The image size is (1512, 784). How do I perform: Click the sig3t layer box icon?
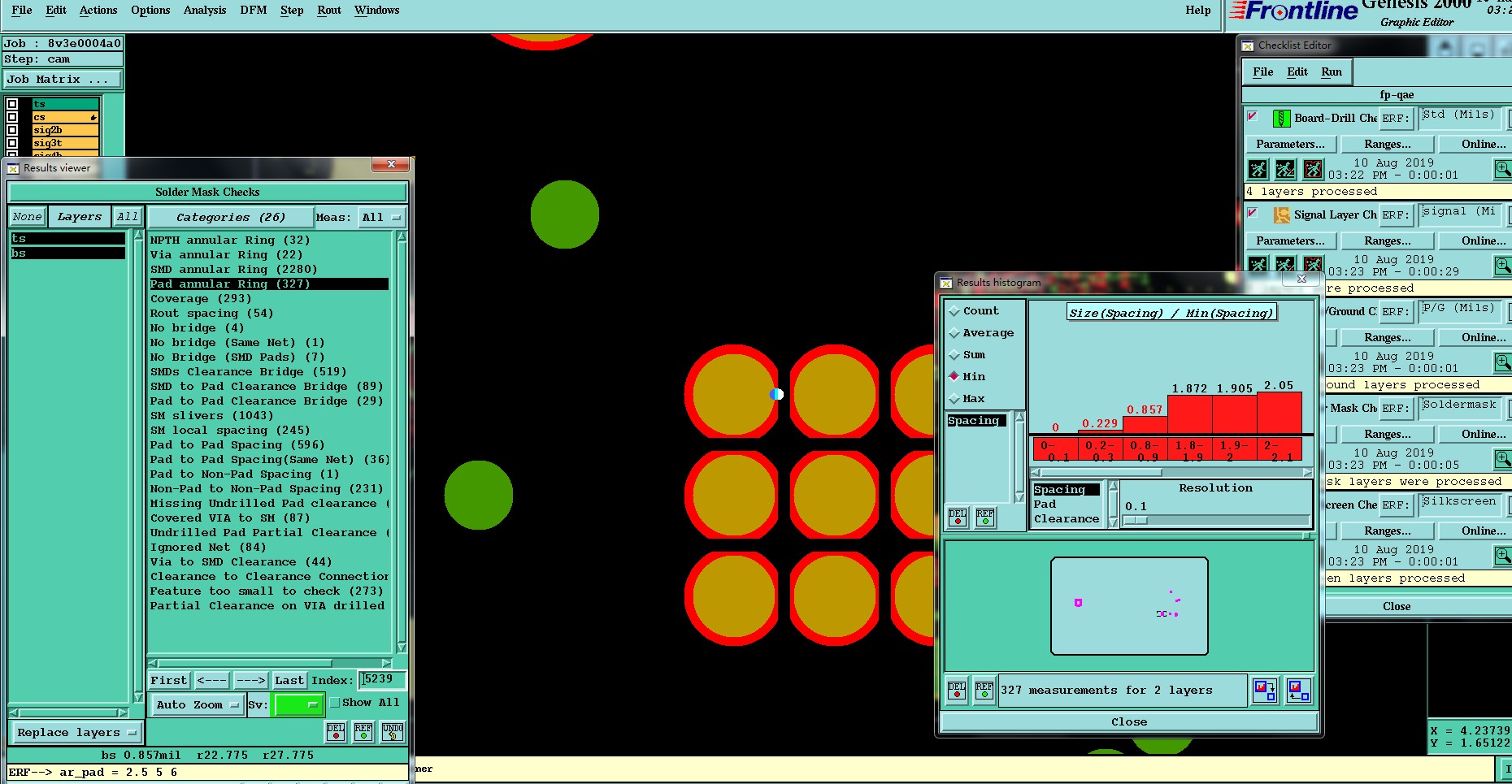coord(12,143)
